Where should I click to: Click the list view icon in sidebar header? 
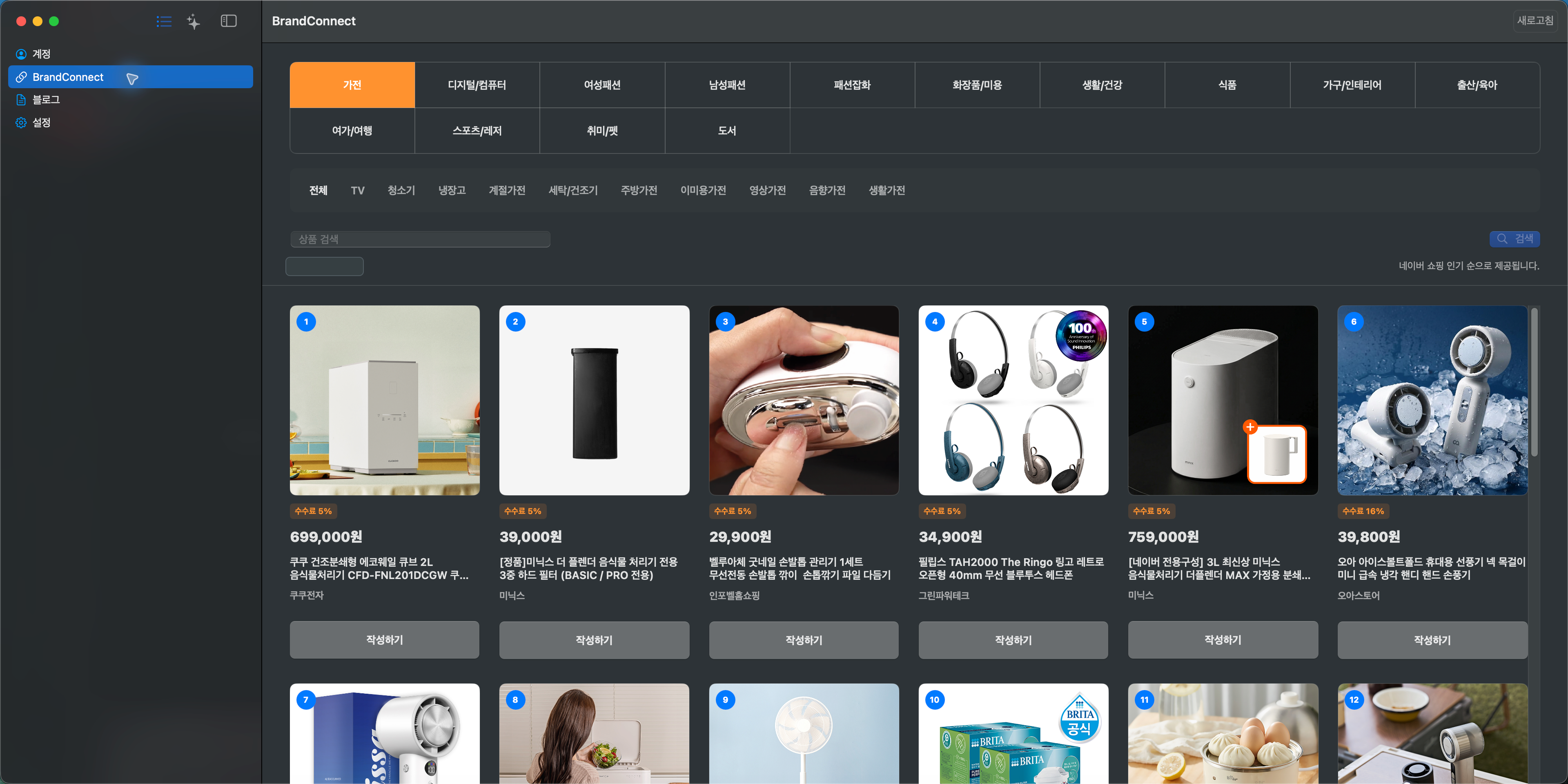point(164,21)
